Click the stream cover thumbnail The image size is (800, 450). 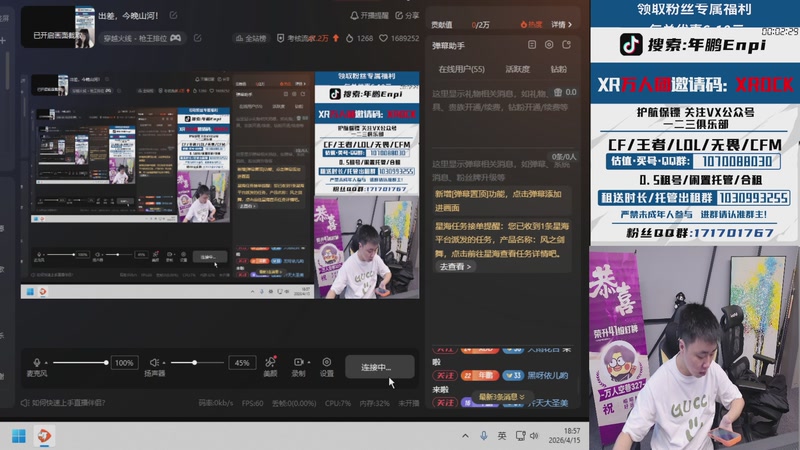tap(58, 27)
